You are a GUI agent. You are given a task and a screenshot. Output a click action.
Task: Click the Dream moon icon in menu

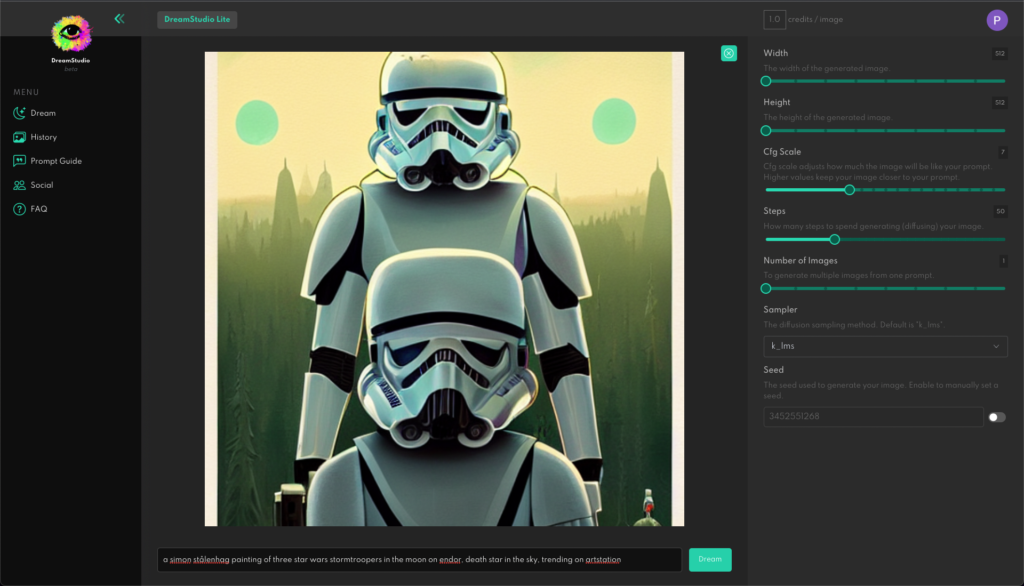(19, 113)
